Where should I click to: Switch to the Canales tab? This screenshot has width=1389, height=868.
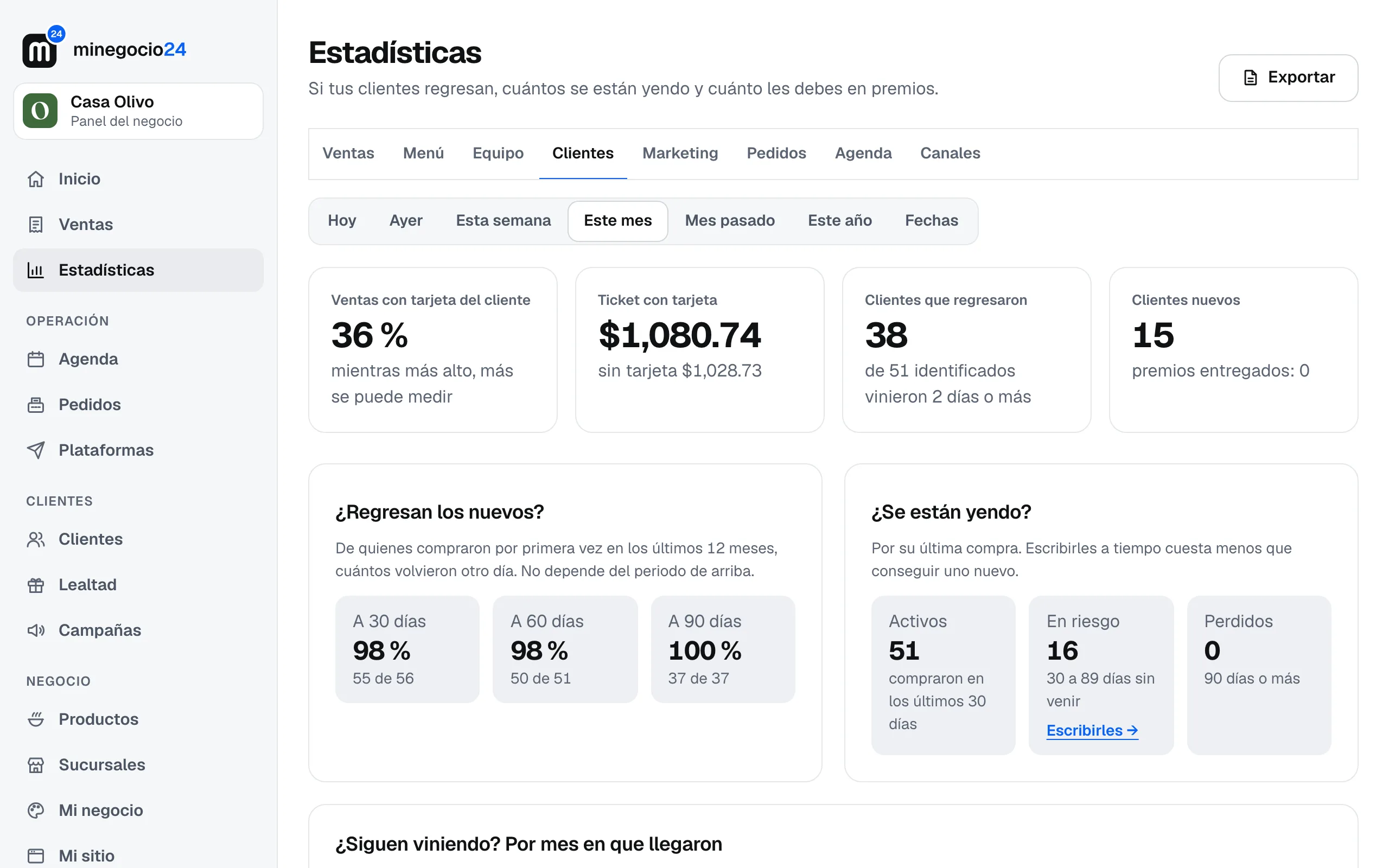pos(950,154)
